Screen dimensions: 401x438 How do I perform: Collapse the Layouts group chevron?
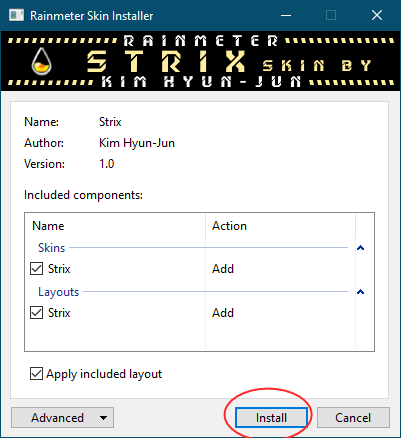[360, 292]
